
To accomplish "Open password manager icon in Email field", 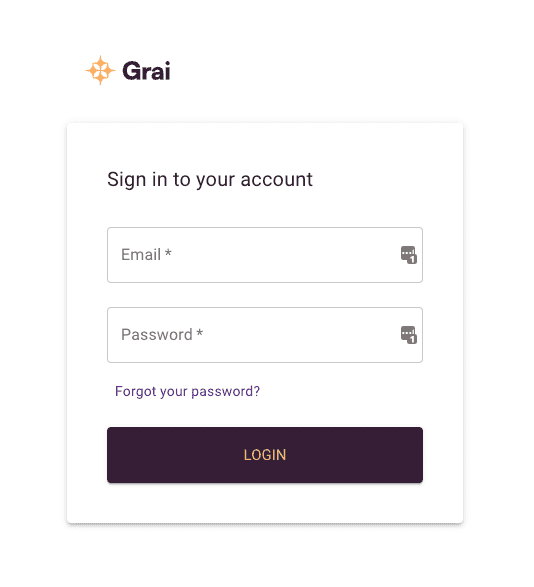I will click(x=409, y=255).
